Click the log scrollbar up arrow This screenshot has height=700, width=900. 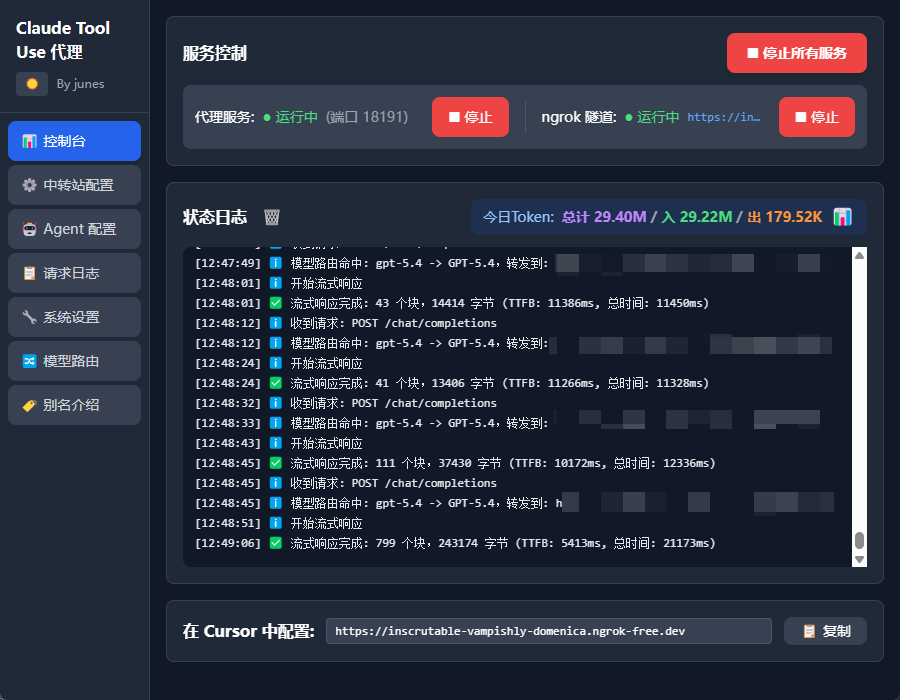click(x=859, y=255)
